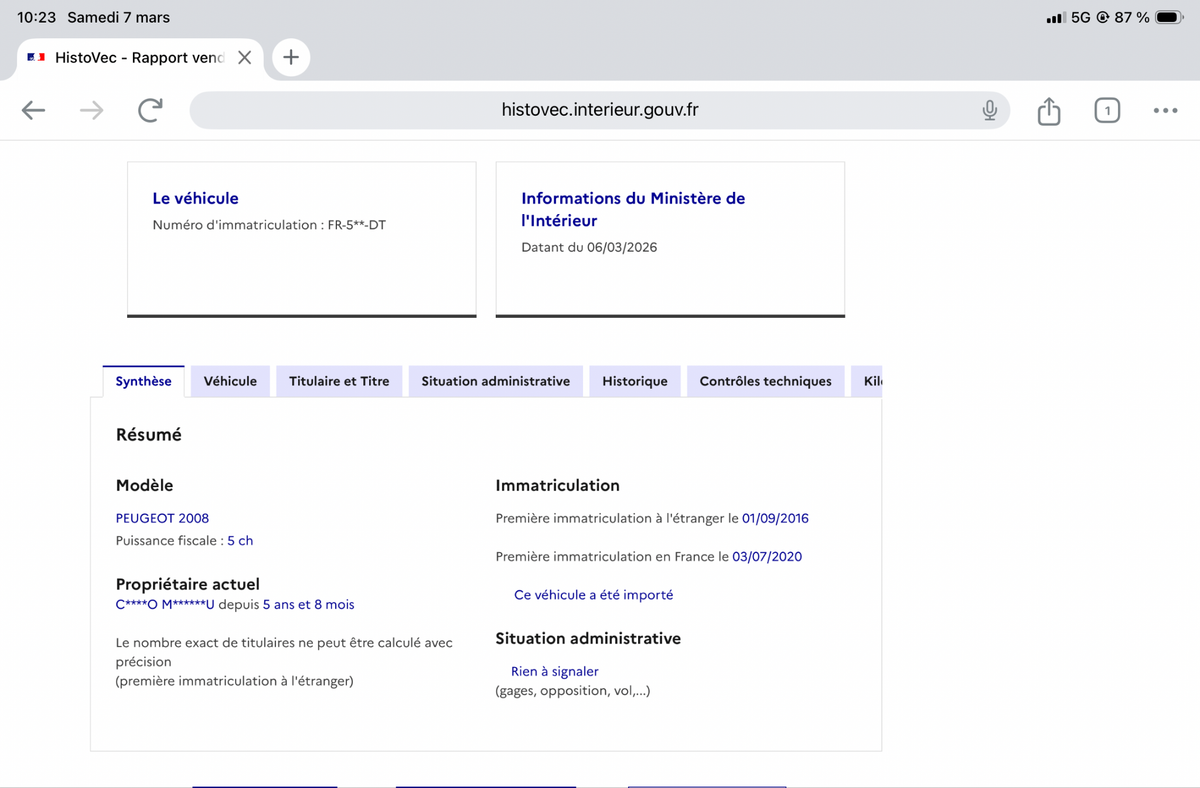Click the PEUGEOT 2008 model text

(x=162, y=518)
